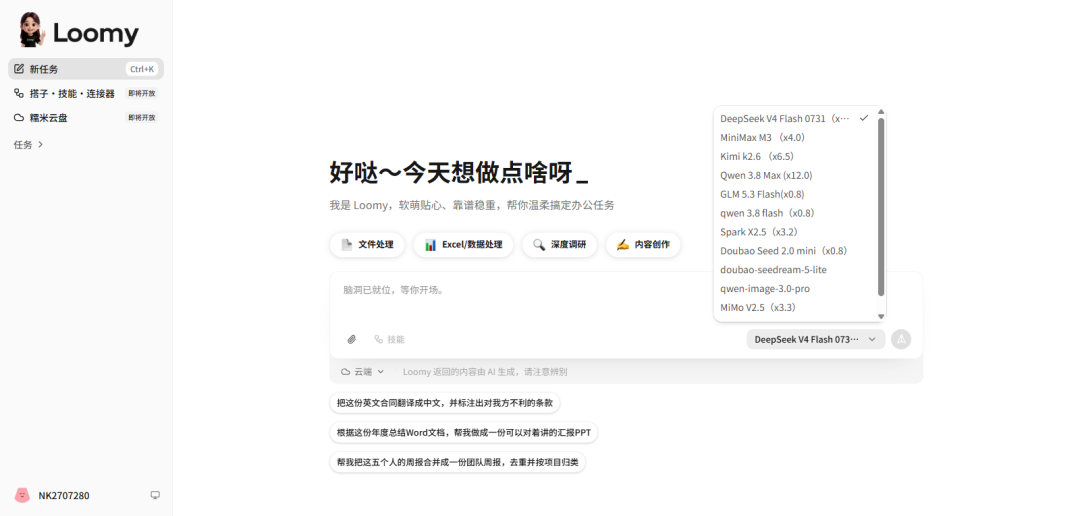Click the model list scrollbar thumb
This screenshot has width=1080, height=516.
[x=881, y=207]
